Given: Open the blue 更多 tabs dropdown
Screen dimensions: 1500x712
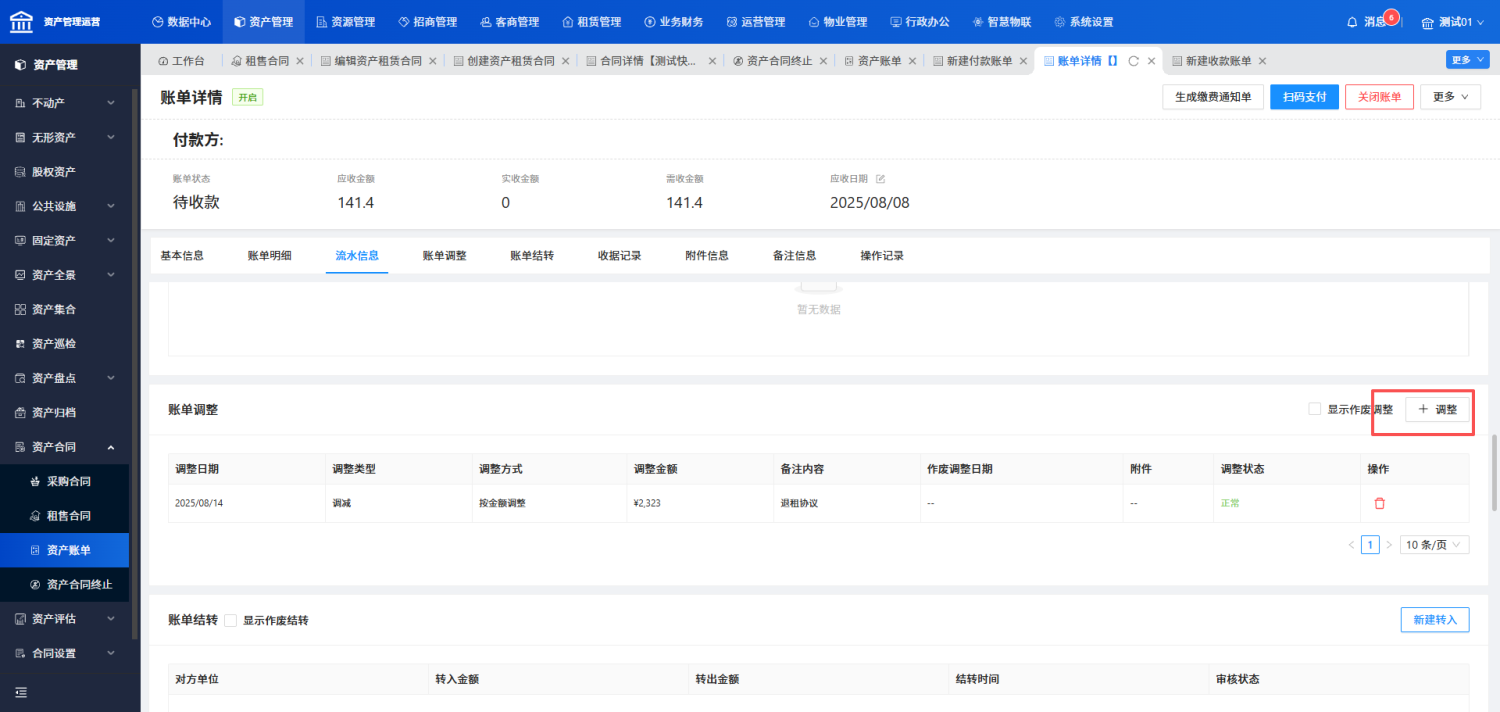Looking at the screenshot, I should (1467, 60).
